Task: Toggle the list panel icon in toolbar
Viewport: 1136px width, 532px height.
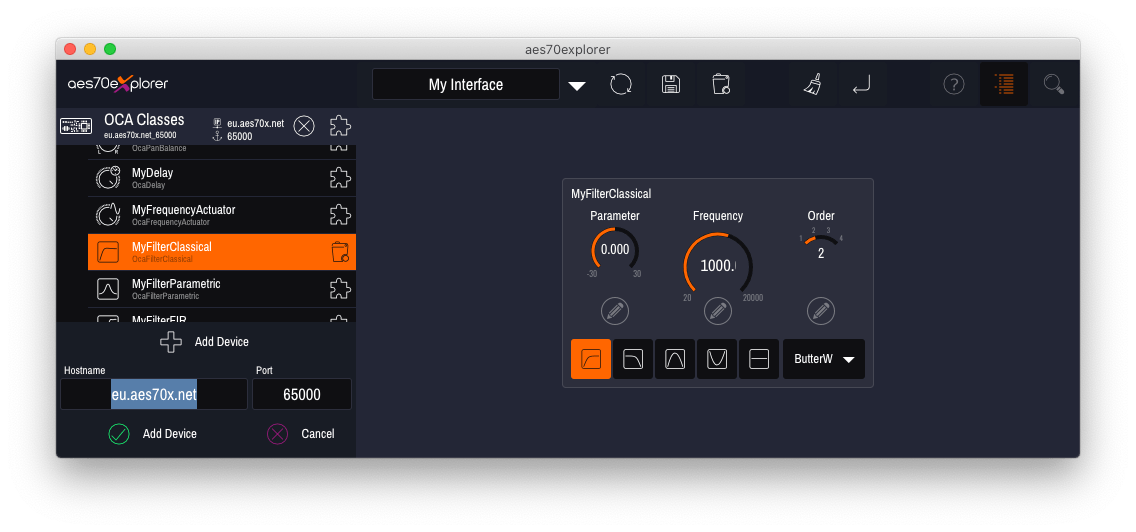Action: coord(1003,85)
